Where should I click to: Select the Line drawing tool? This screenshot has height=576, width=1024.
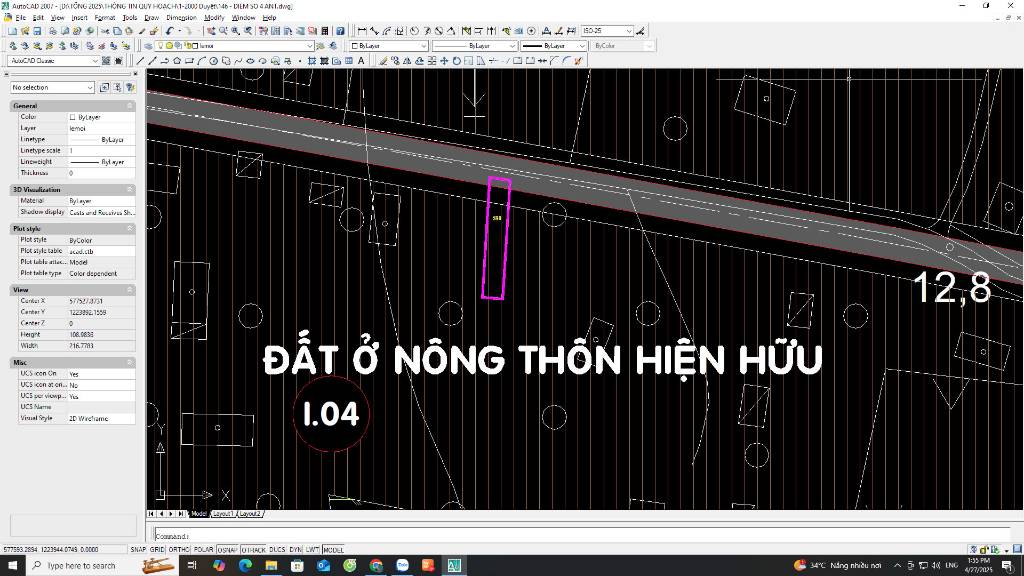(x=141, y=61)
